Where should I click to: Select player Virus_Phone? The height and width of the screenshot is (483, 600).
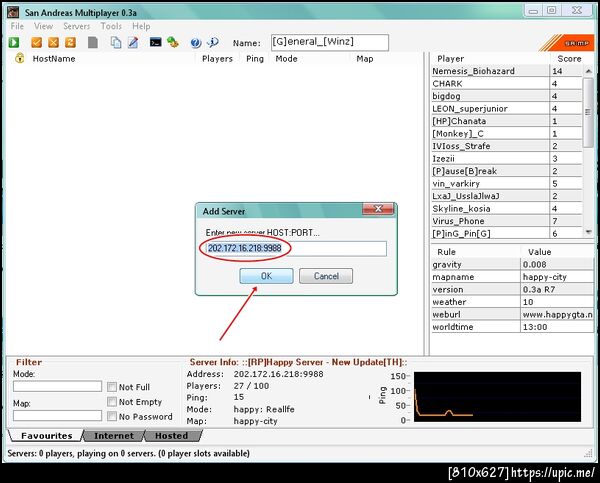507,221
